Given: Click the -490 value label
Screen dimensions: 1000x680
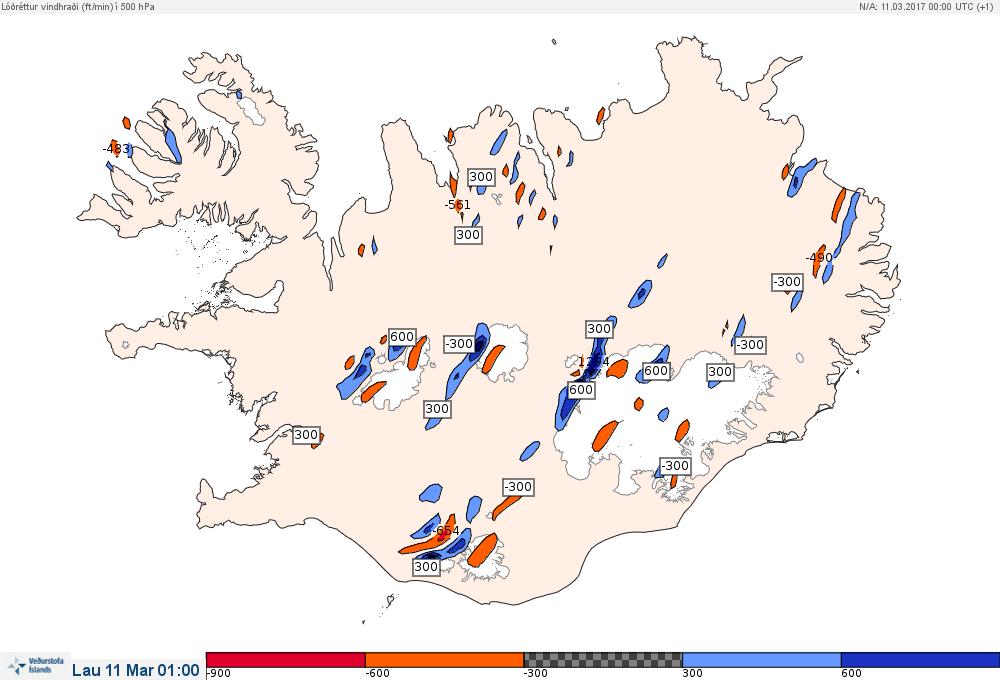Looking at the screenshot, I should [819, 258].
